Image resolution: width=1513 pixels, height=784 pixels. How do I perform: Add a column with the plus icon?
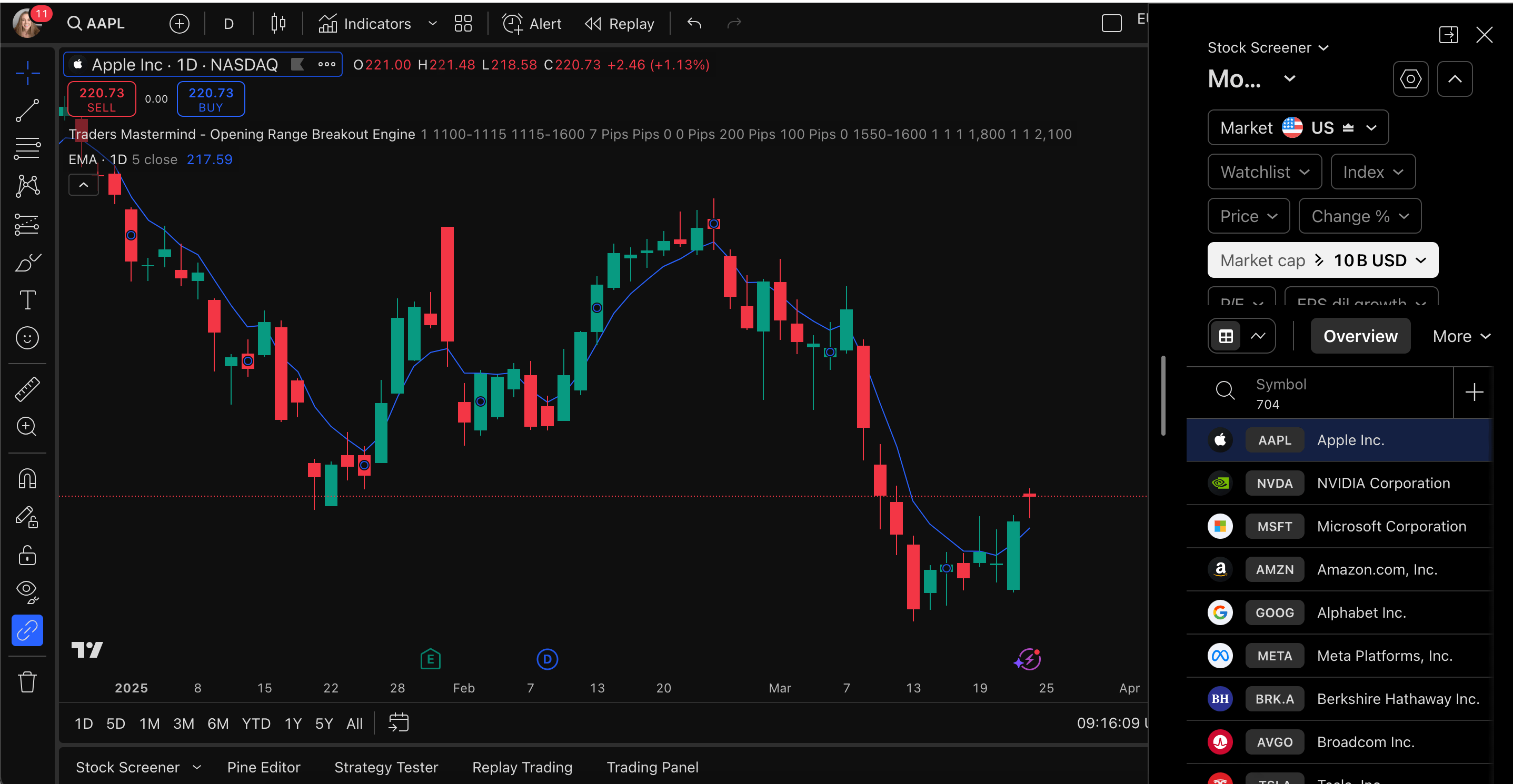(1474, 392)
